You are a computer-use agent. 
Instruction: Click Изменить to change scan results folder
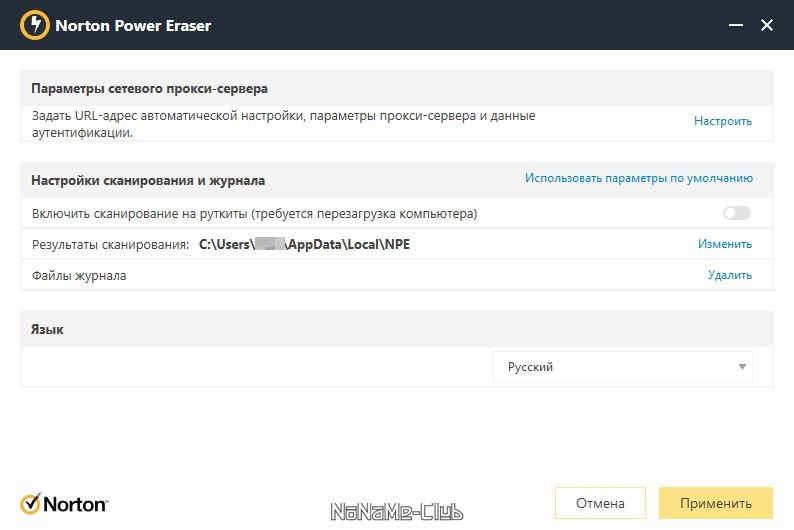[x=724, y=244]
